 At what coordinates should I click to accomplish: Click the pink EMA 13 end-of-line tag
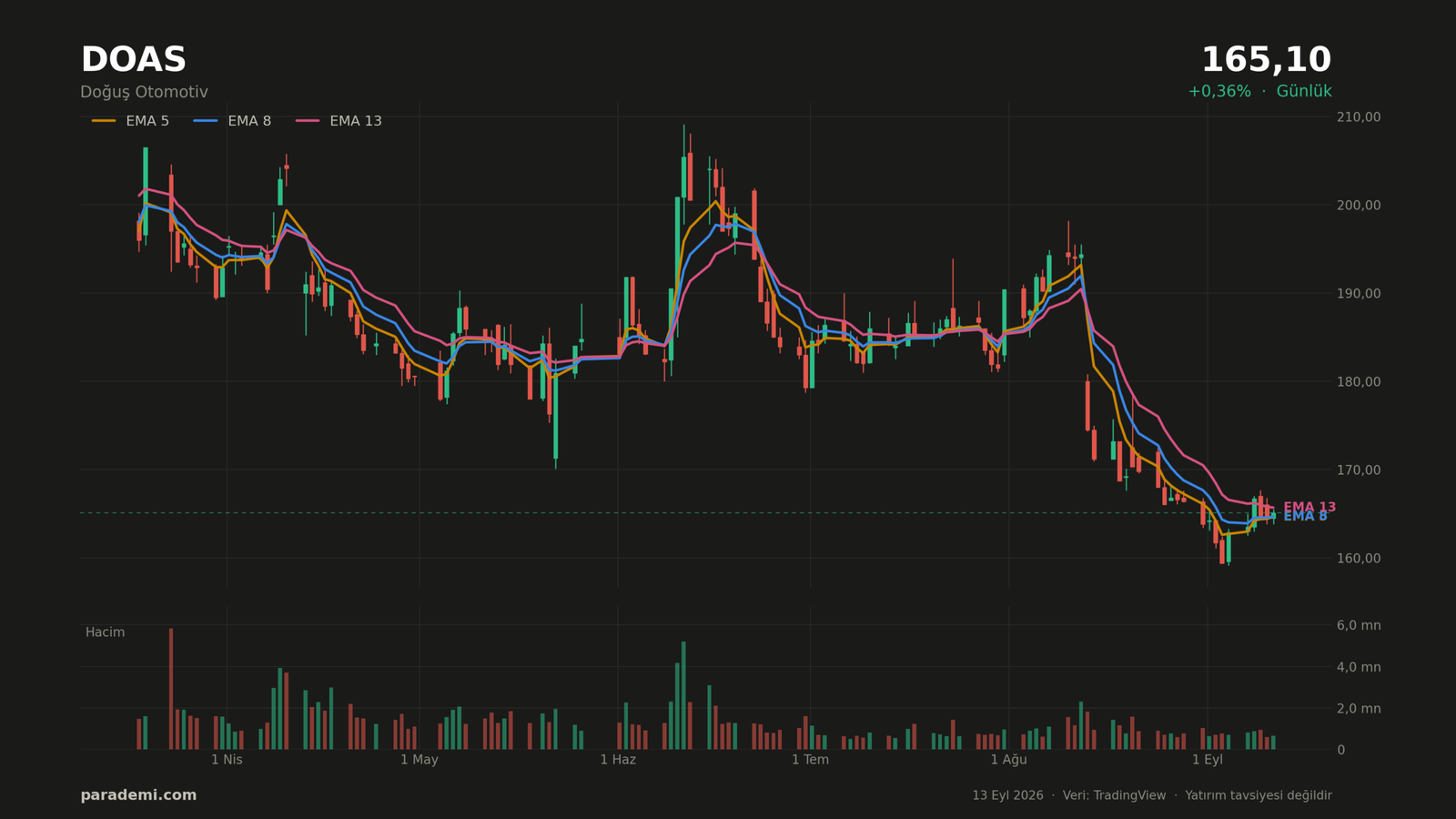click(1309, 507)
